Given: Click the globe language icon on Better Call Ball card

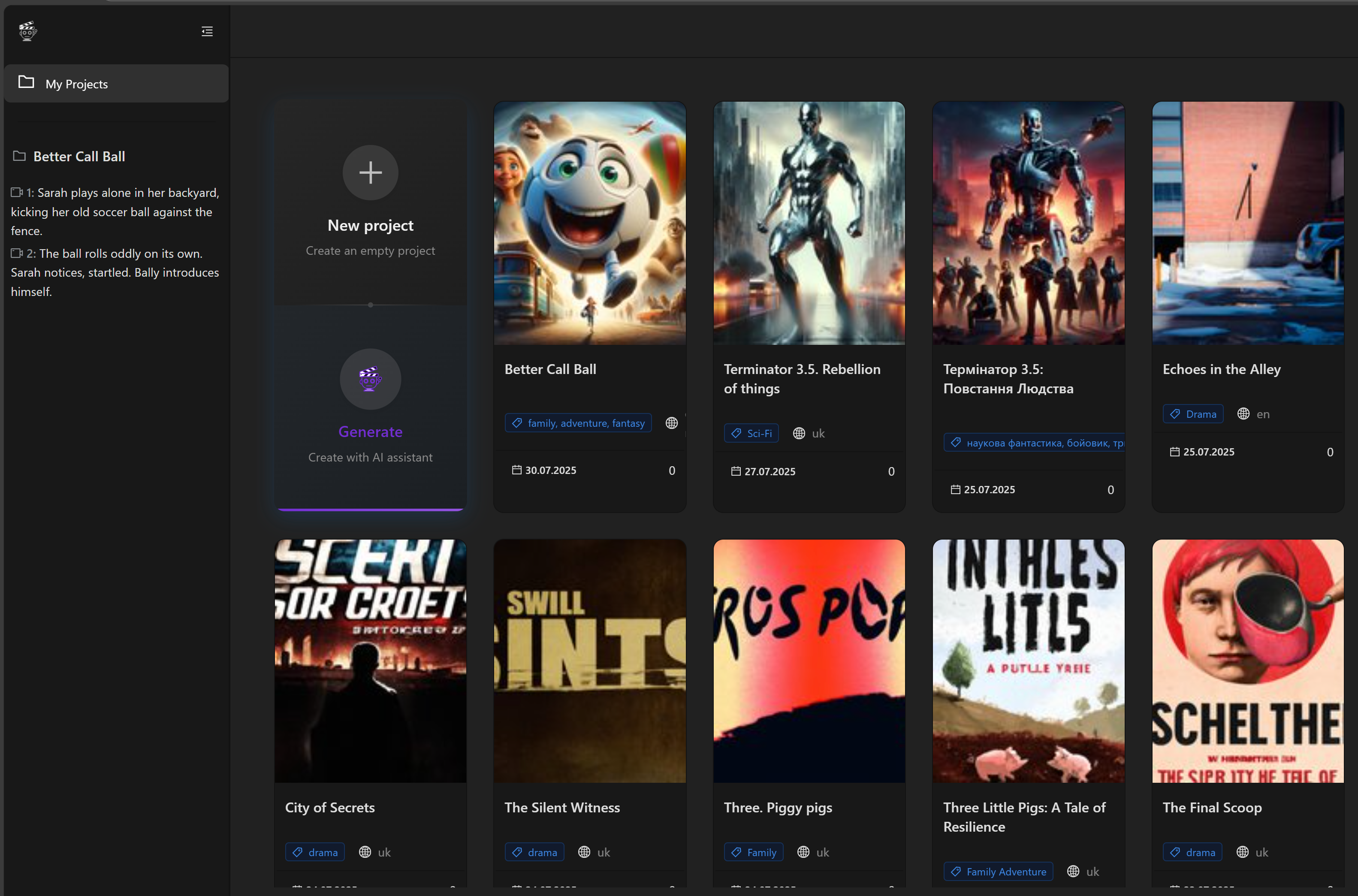Looking at the screenshot, I should point(671,423).
